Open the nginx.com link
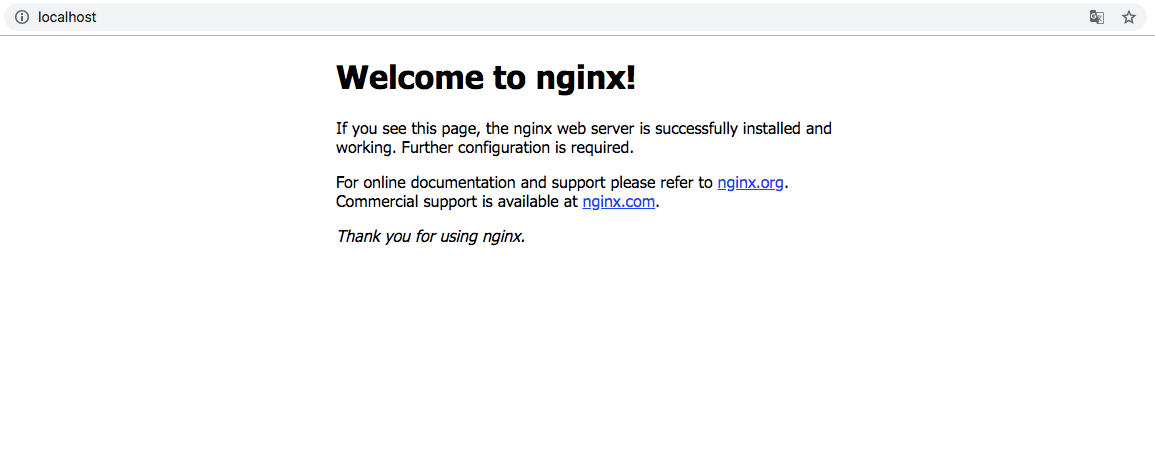Image resolution: width=1155 pixels, height=473 pixels. [x=619, y=202]
